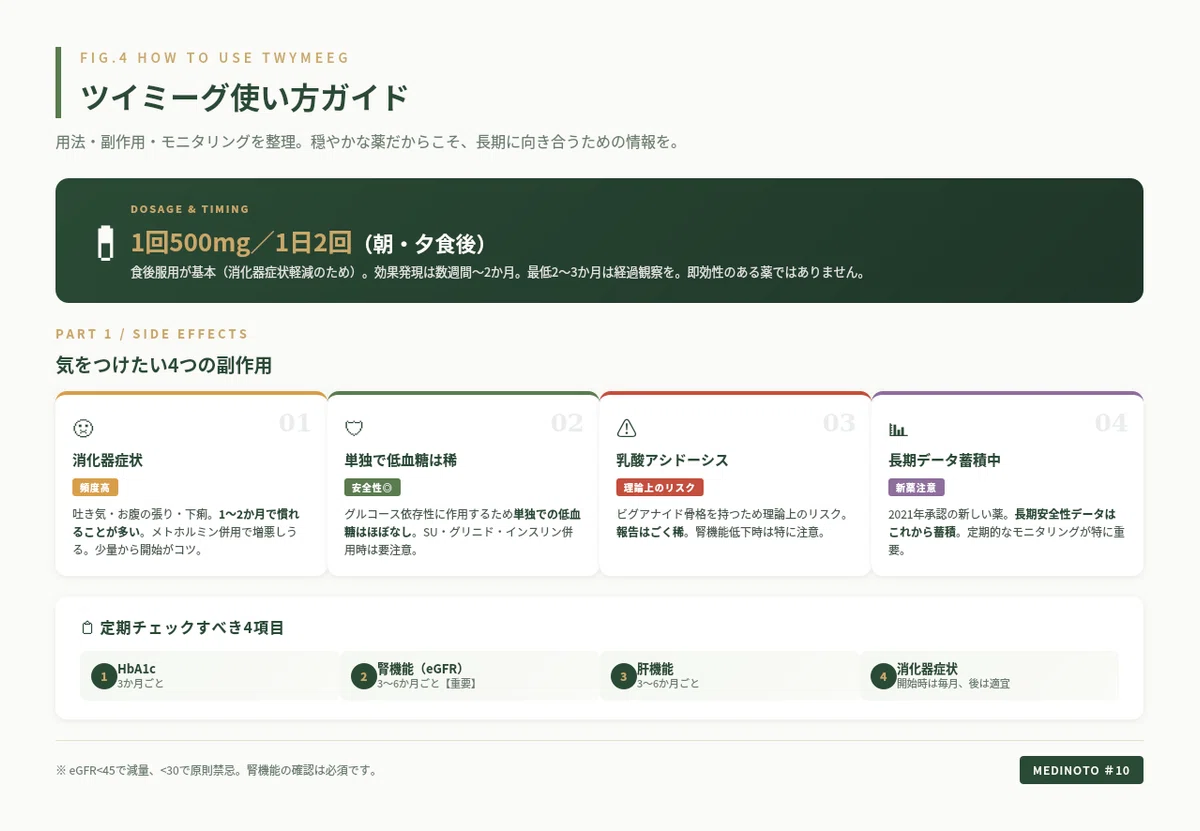Click the FIG.4 HOW TO USE TWYMEEG label

point(215,58)
